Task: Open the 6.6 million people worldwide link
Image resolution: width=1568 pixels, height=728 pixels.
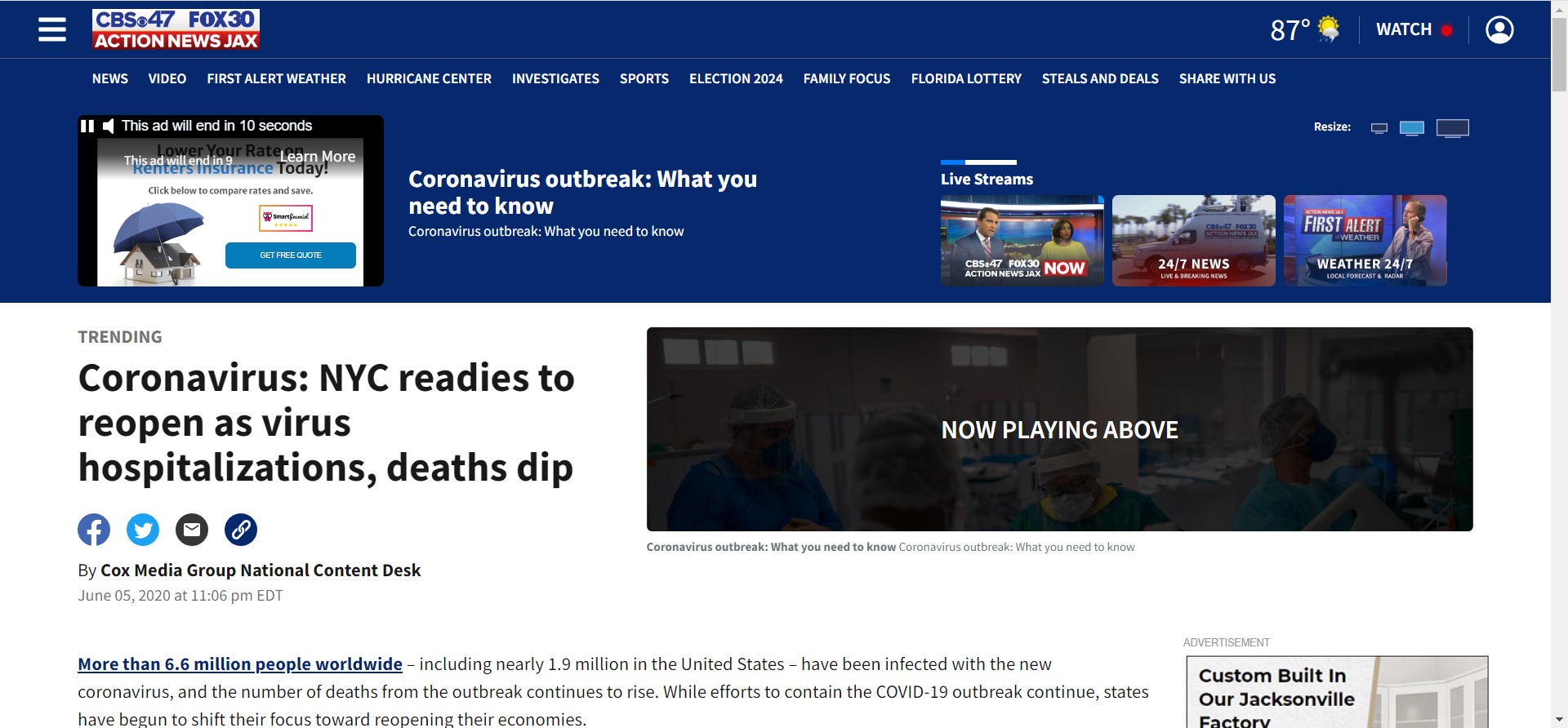Action: coord(240,664)
